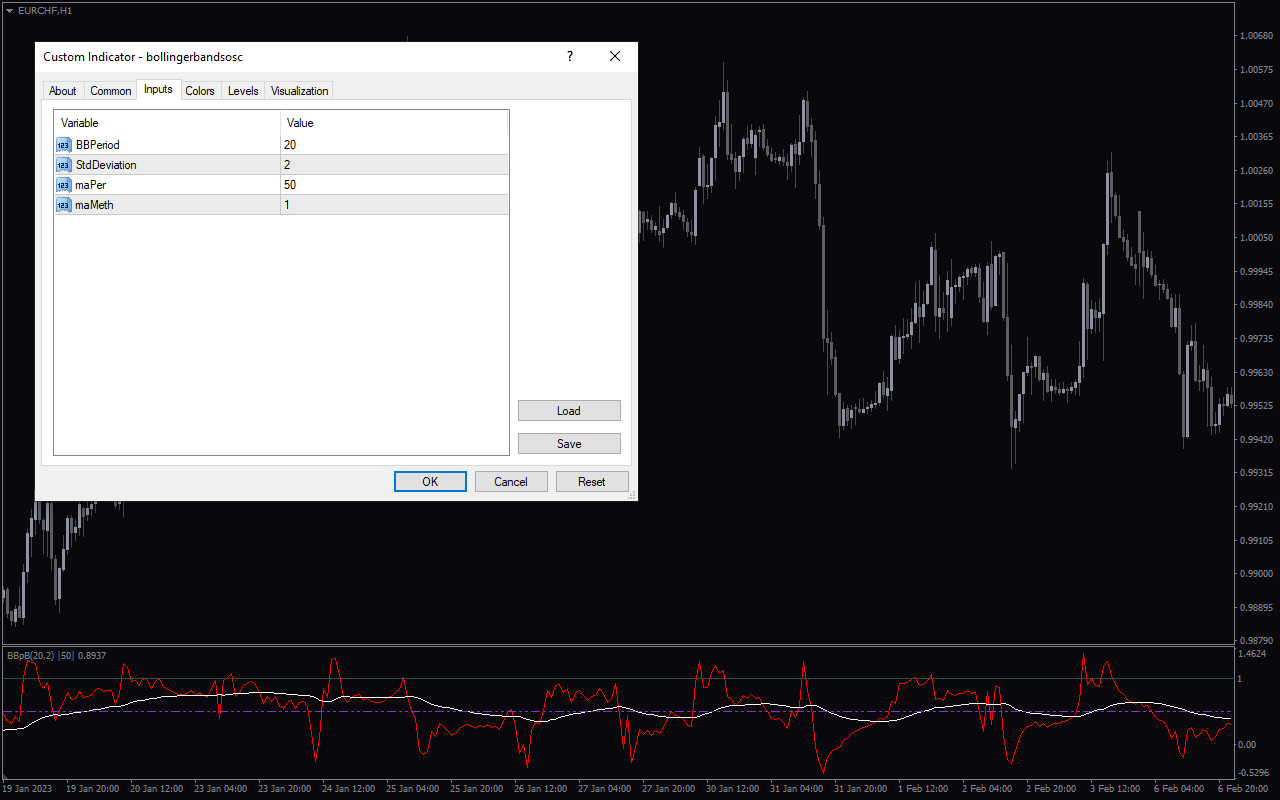Viewport: 1280px width, 800px height.
Task: Click the maPer variable type icon
Action: coord(63,185)
